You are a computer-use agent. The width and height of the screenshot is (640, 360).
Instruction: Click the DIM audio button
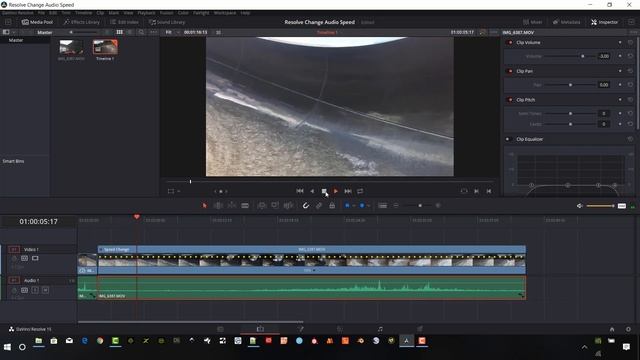pos(622,206)
